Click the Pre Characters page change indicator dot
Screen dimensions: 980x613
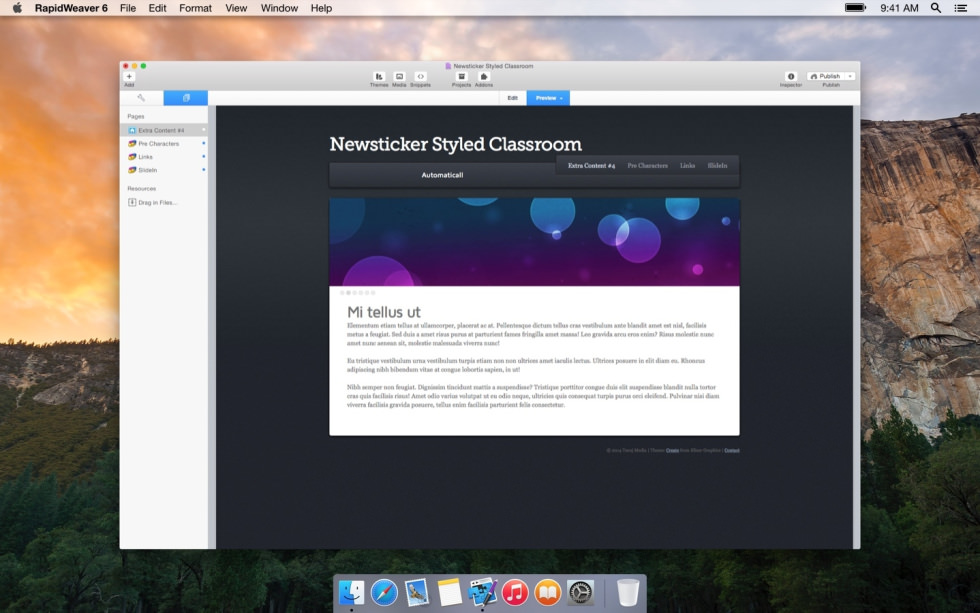pyautogui.click(x=204, y=143)
